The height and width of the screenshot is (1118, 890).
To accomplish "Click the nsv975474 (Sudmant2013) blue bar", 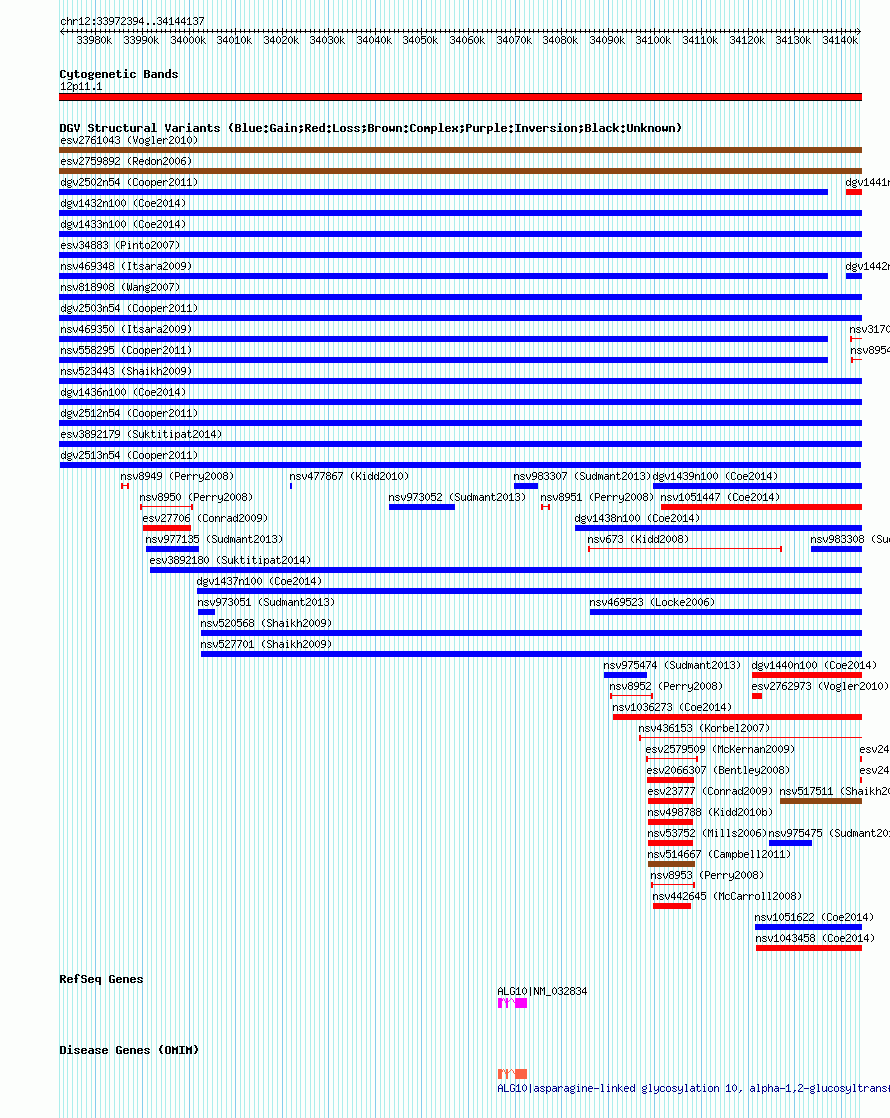I will coord(625,675).
